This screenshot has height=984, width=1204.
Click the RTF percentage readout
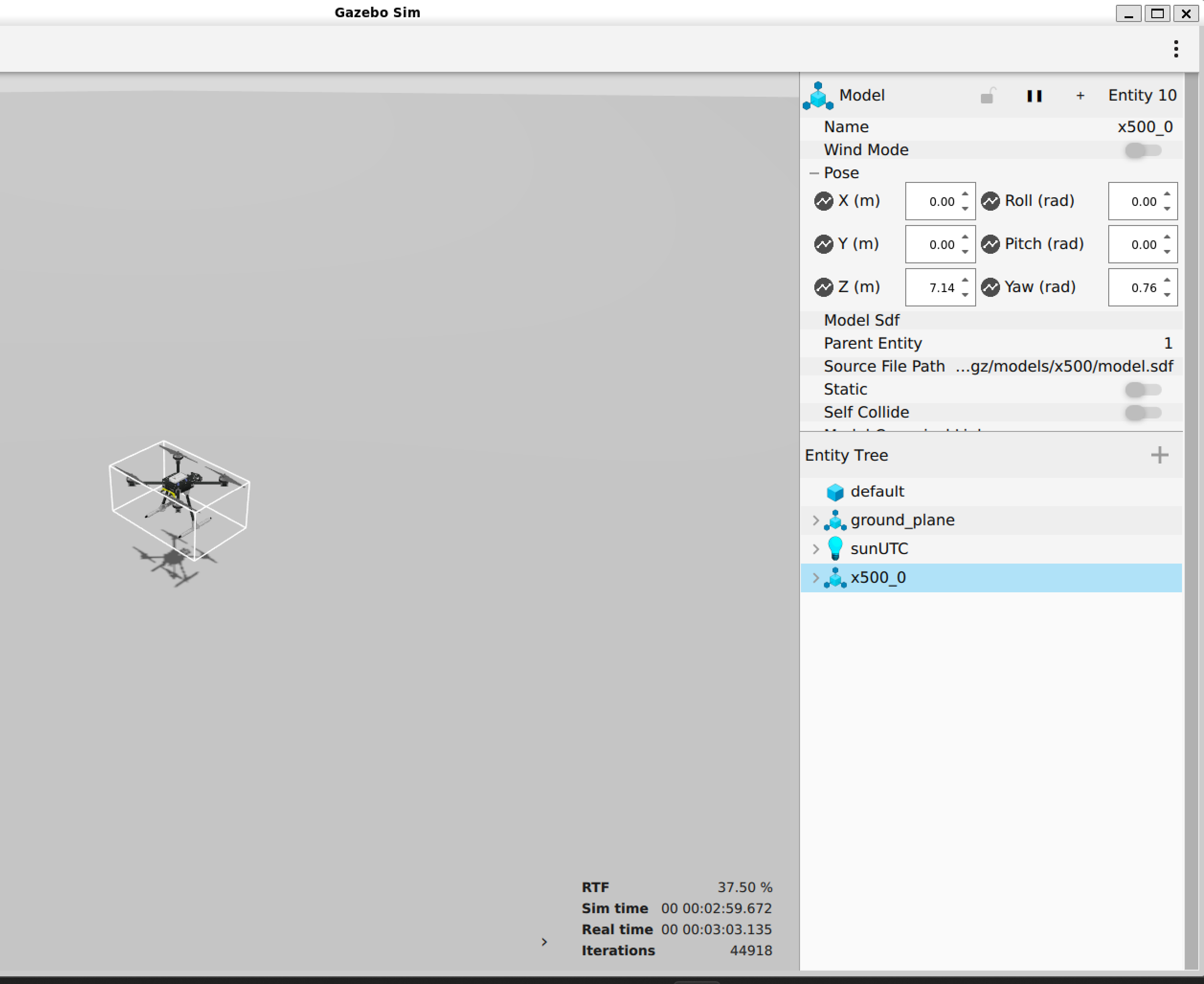click(x=745, y=888)
